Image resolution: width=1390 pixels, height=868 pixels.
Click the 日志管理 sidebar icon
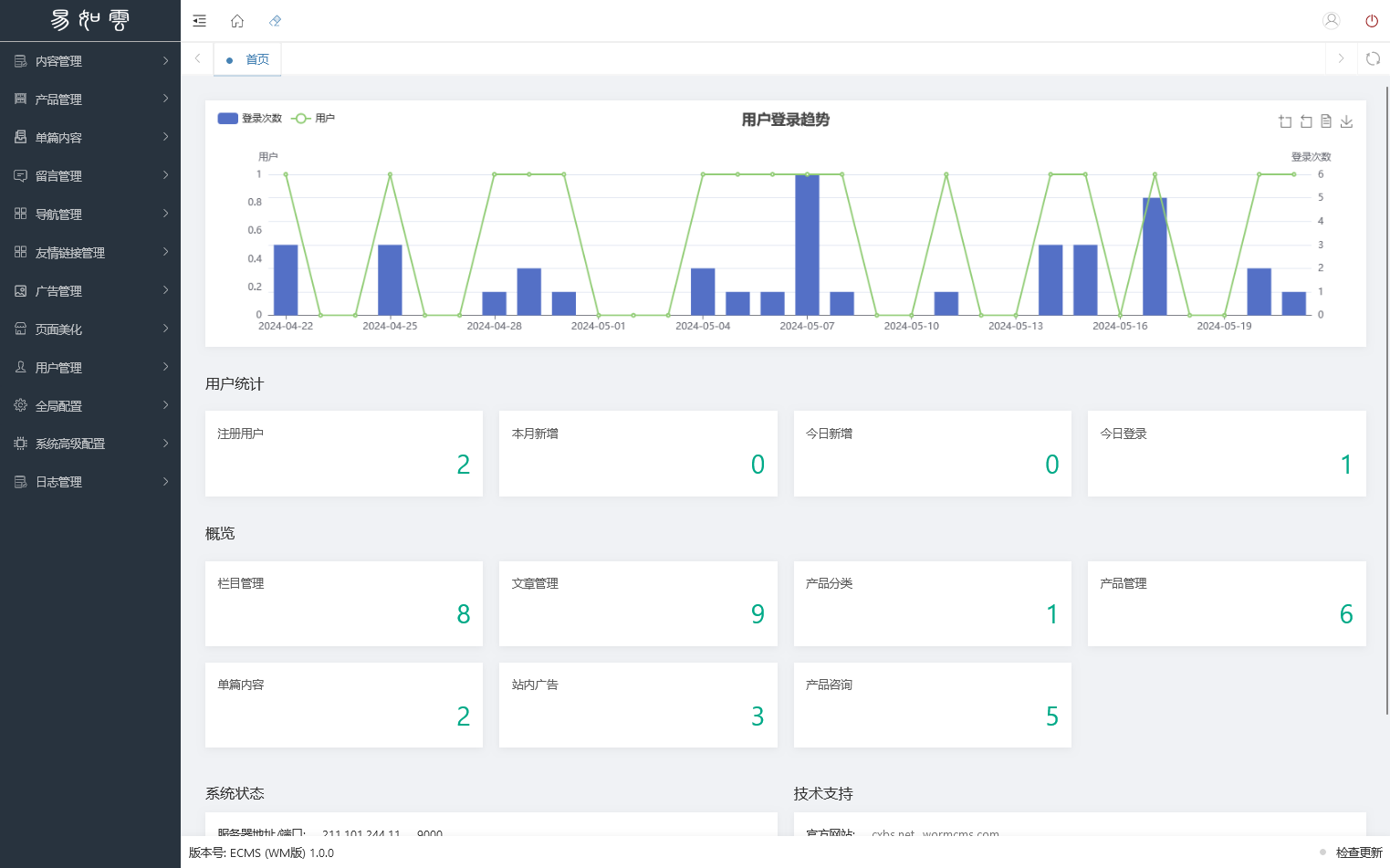point(20,482)
